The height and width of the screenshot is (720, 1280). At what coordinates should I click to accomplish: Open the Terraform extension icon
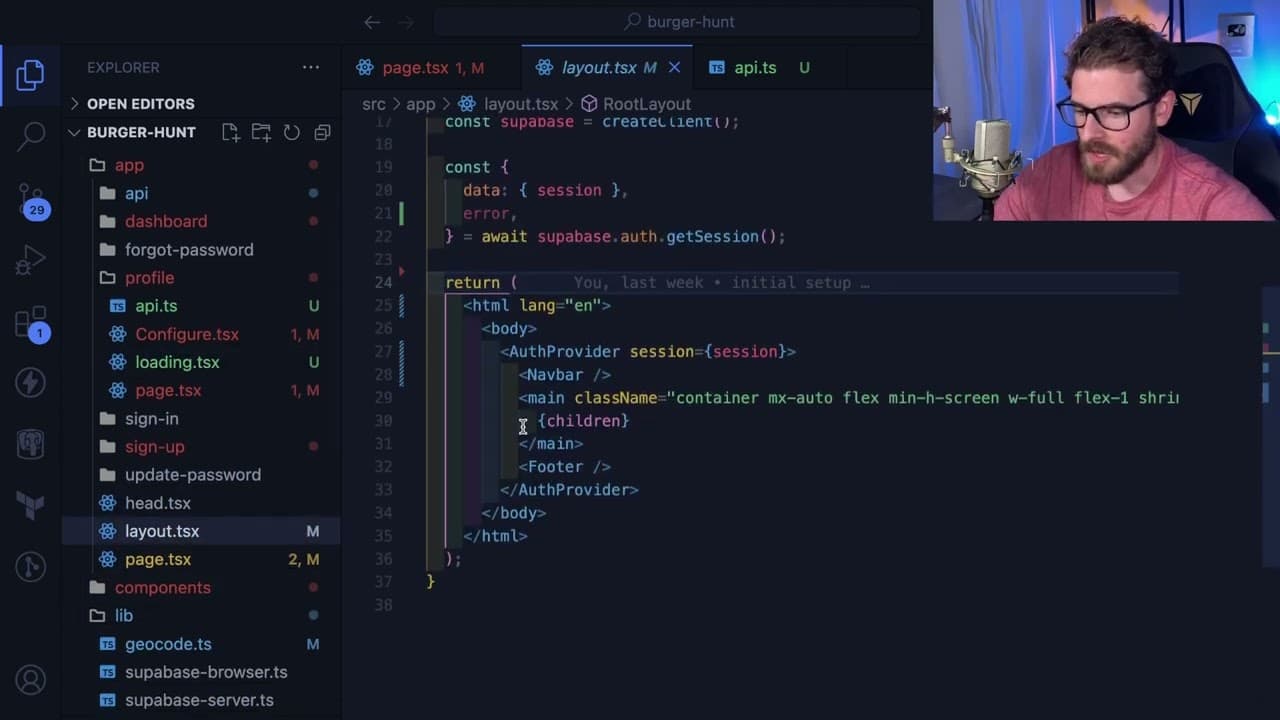pyautogui.click(x=30, y=505)
